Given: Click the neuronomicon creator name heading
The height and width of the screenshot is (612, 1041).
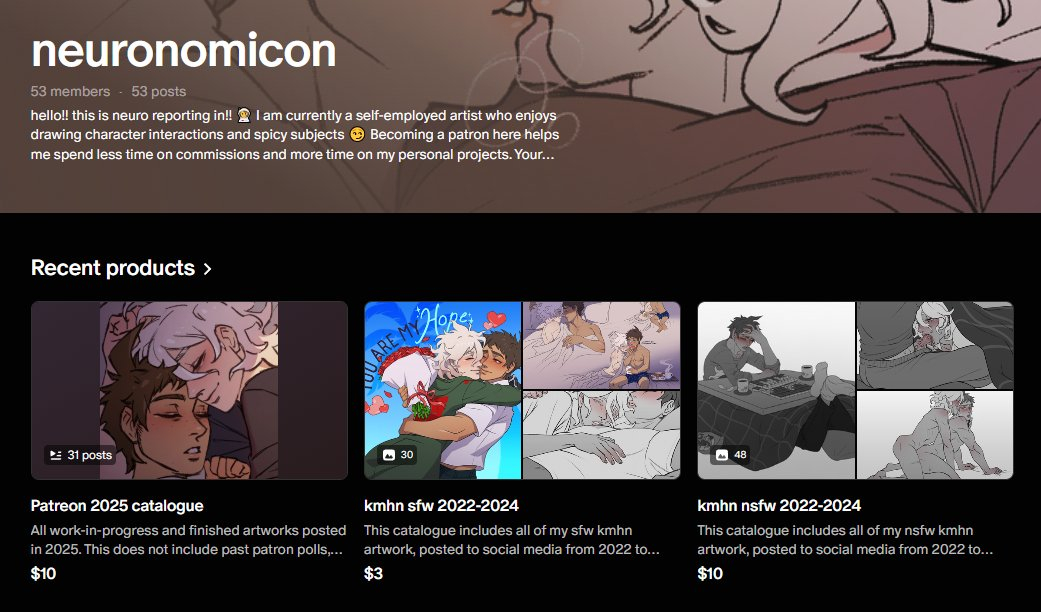Looking at the screenshot, I should click(183, 50).
